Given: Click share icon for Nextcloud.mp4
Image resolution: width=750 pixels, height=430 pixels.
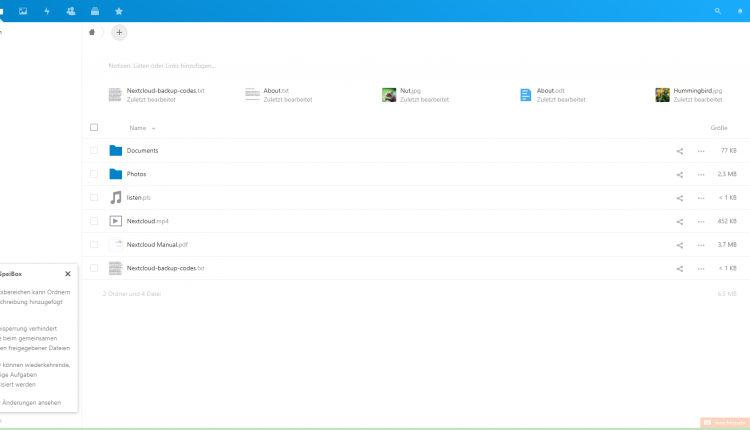Looking at the screenshot, I should click(x=680, y=221).
